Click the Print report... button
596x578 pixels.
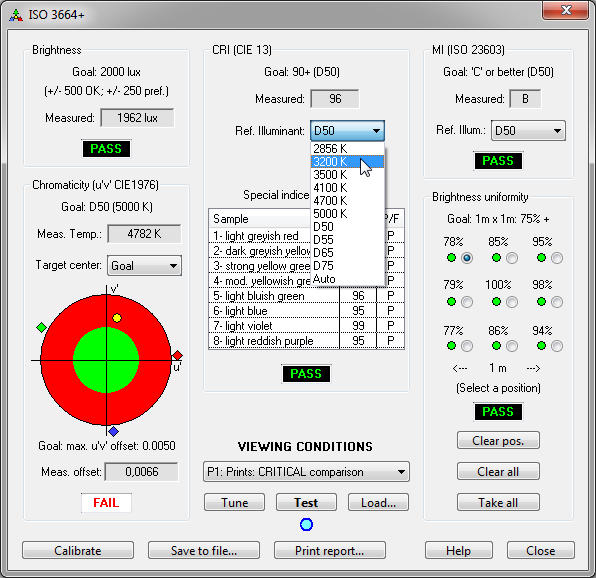tap(330, 550)
